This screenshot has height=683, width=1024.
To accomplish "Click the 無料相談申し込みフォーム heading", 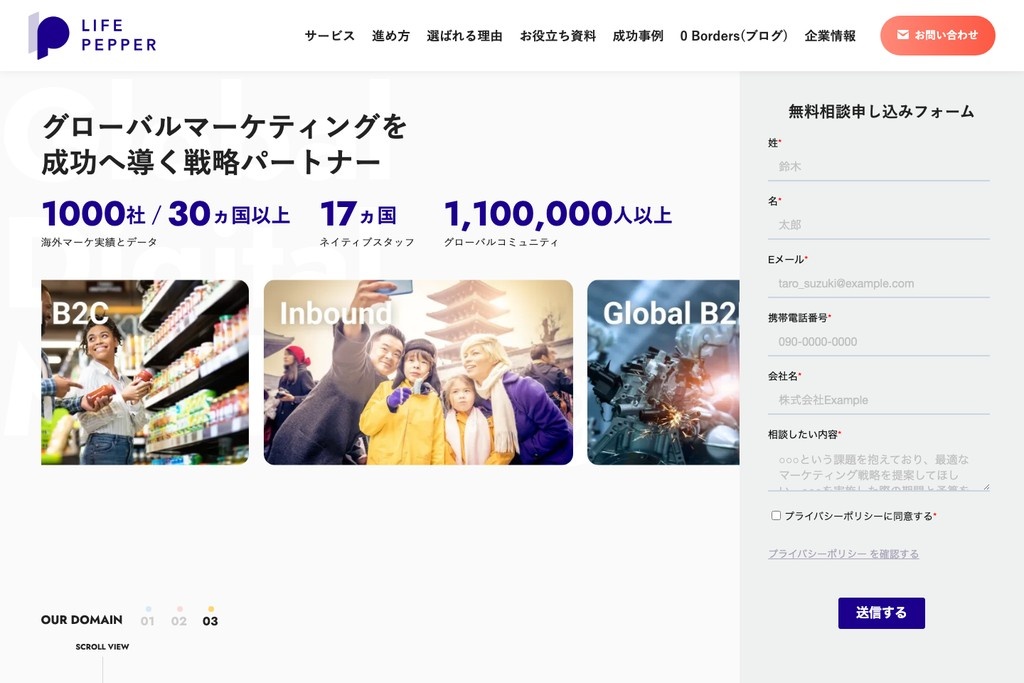I will (x=881, y=112).
